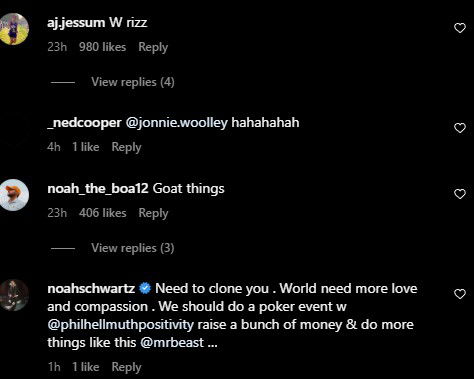Open the @mrbeast mention
This screenshot has width=474, height=379.
[x=172, y=343]
